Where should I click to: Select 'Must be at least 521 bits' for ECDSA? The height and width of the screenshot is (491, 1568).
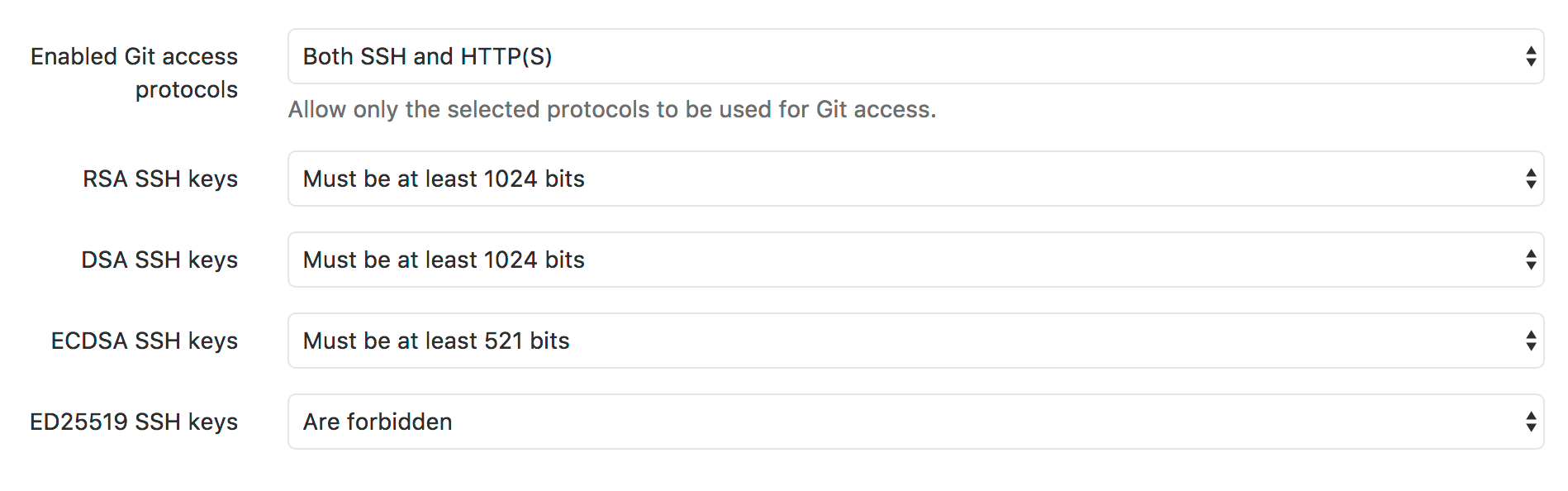tap(436, 341)
